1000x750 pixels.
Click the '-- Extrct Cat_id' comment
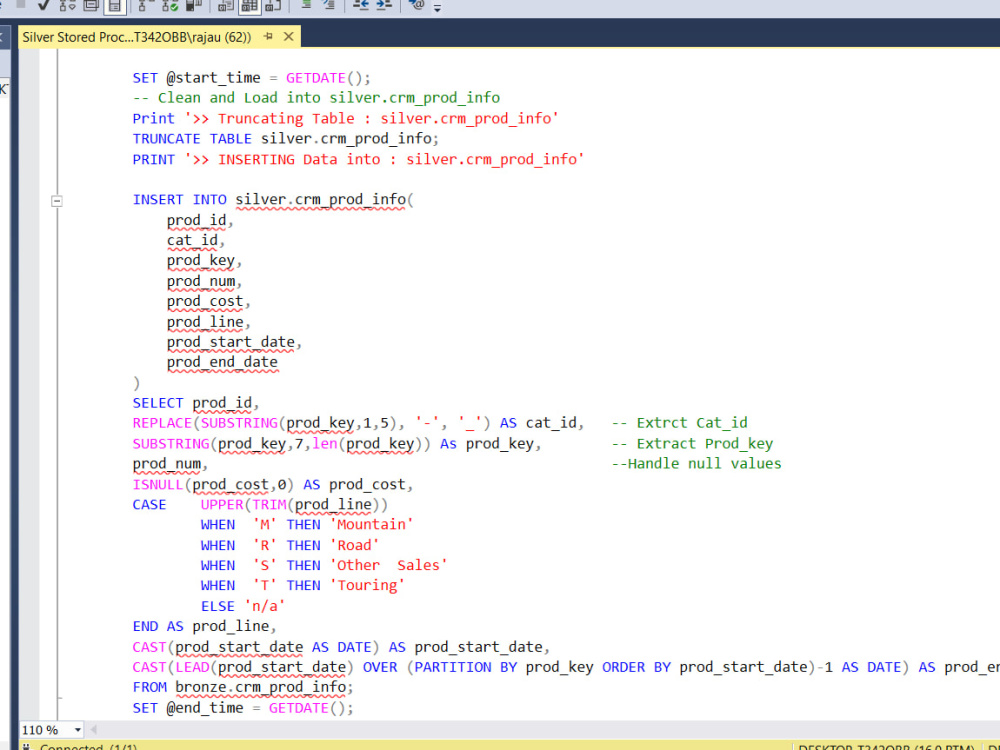679,423
